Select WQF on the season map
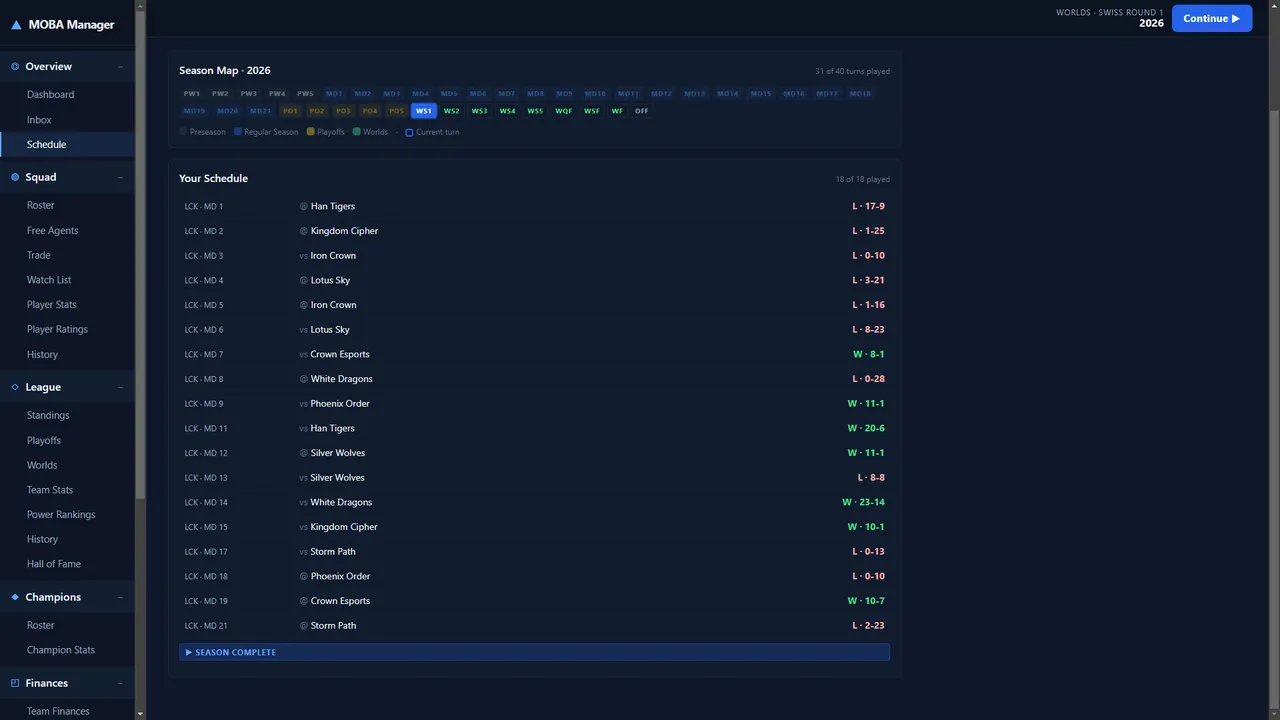 (x=564, y=111)
